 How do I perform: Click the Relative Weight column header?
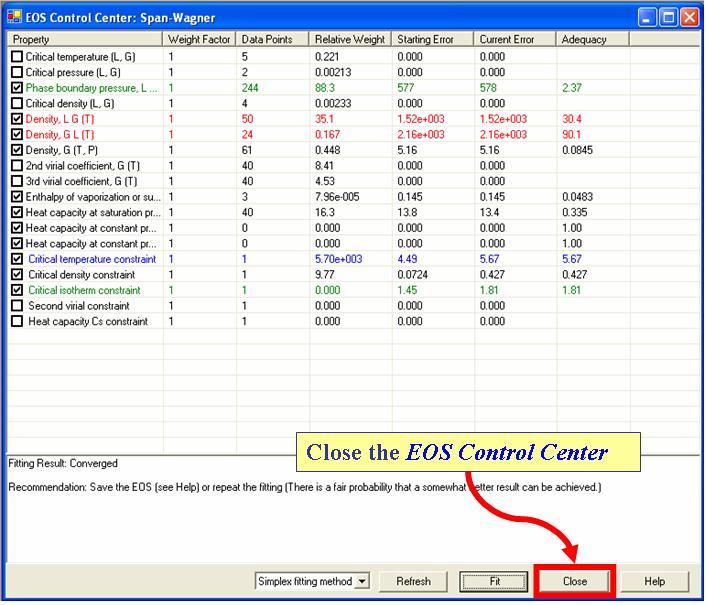click(x=350, y=39)
